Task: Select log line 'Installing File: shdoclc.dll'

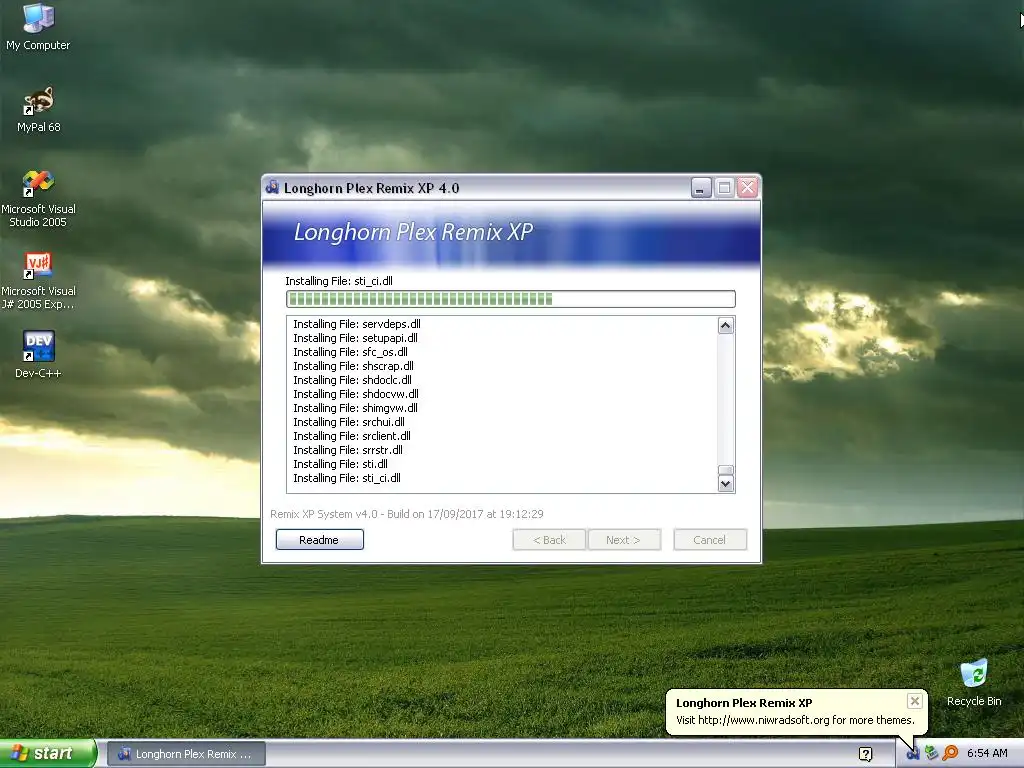Action: tap(353, 380)
